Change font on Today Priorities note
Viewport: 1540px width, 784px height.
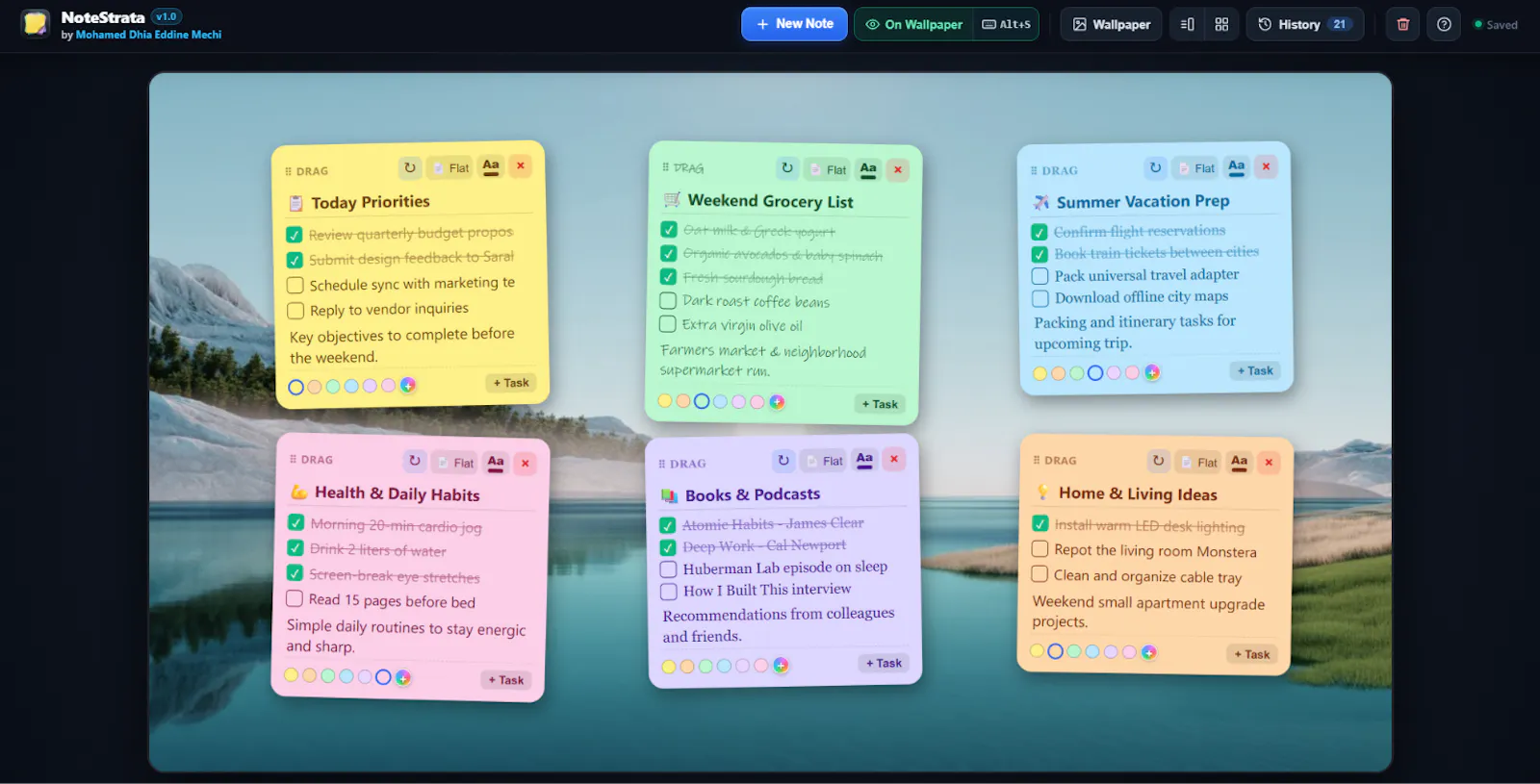point(491,166)
